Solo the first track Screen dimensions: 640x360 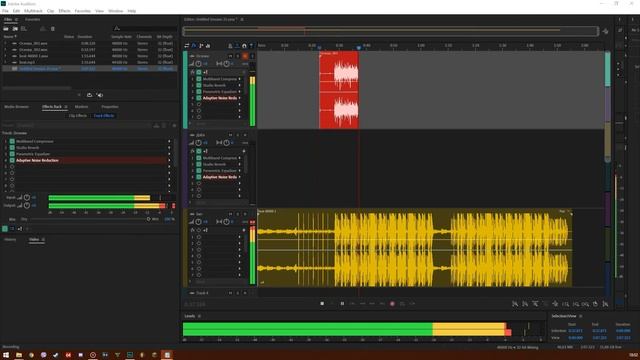pos(238,56)
